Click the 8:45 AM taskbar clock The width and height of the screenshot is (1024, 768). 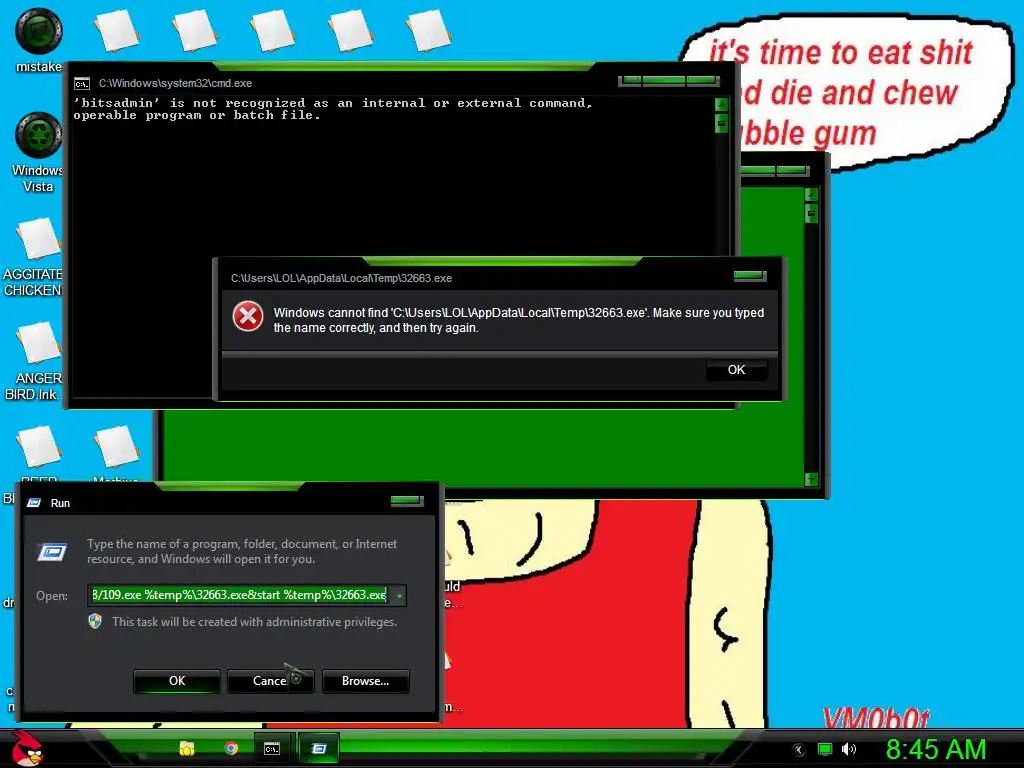point(936,749)
